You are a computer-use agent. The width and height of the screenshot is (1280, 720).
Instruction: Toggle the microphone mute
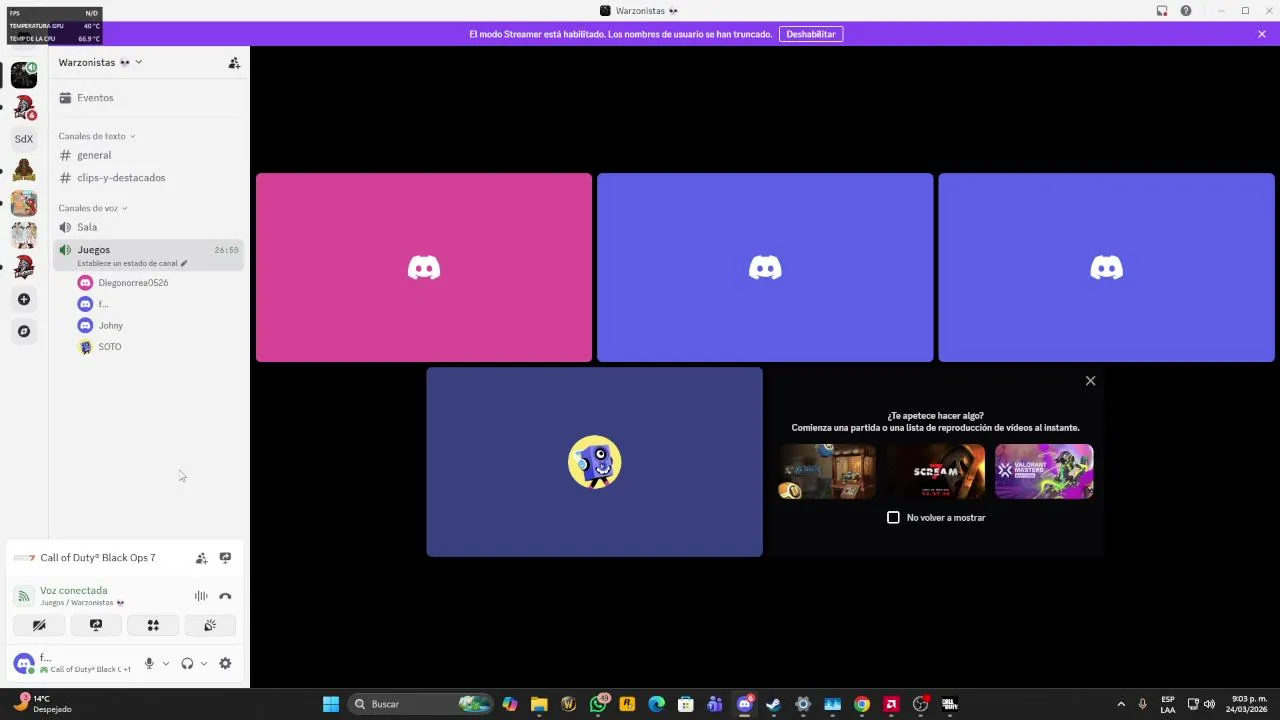[149, 663]
